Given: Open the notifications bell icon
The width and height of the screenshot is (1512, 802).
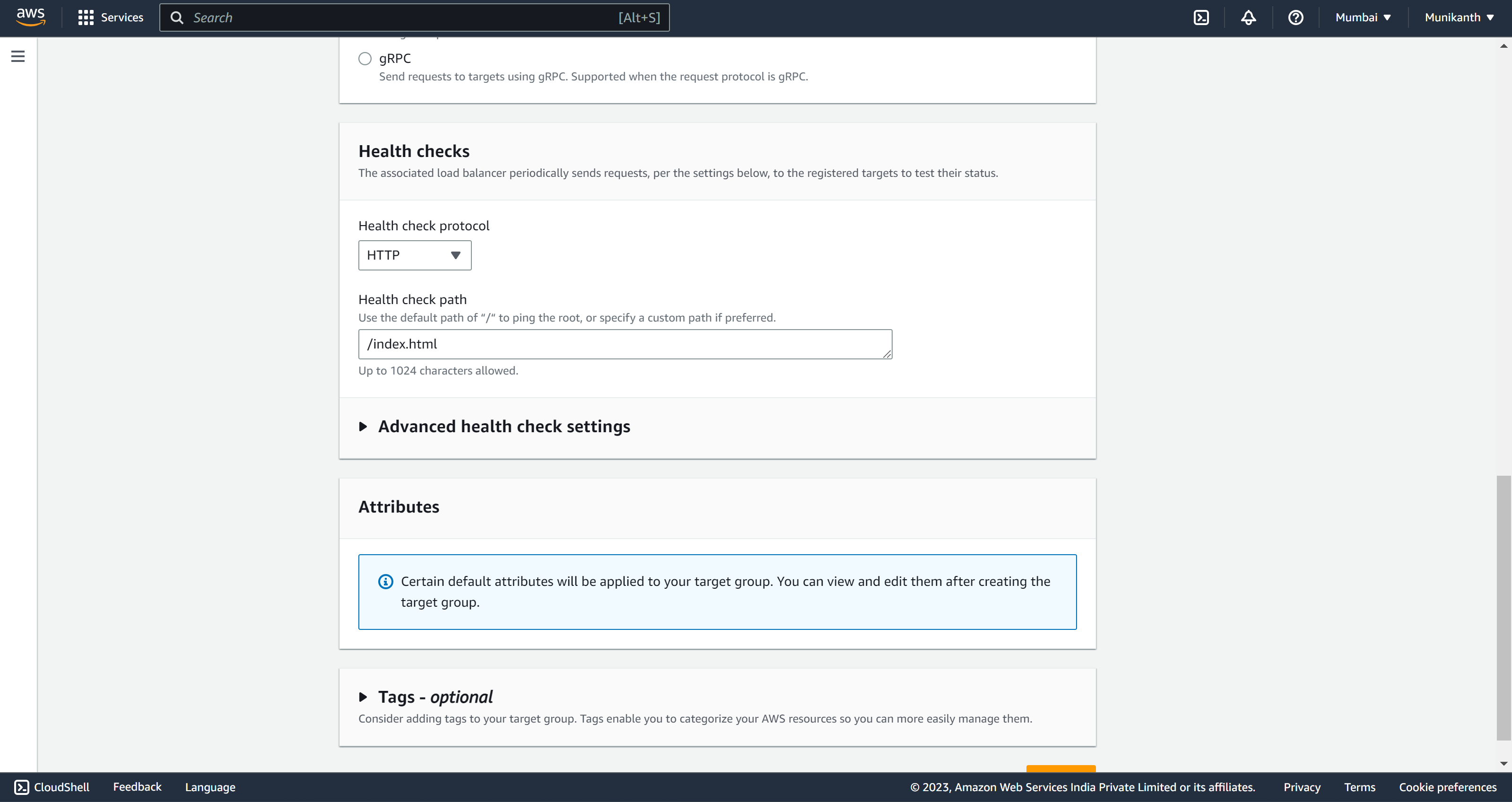Looking at the screenshot, I should [1249, 17].
